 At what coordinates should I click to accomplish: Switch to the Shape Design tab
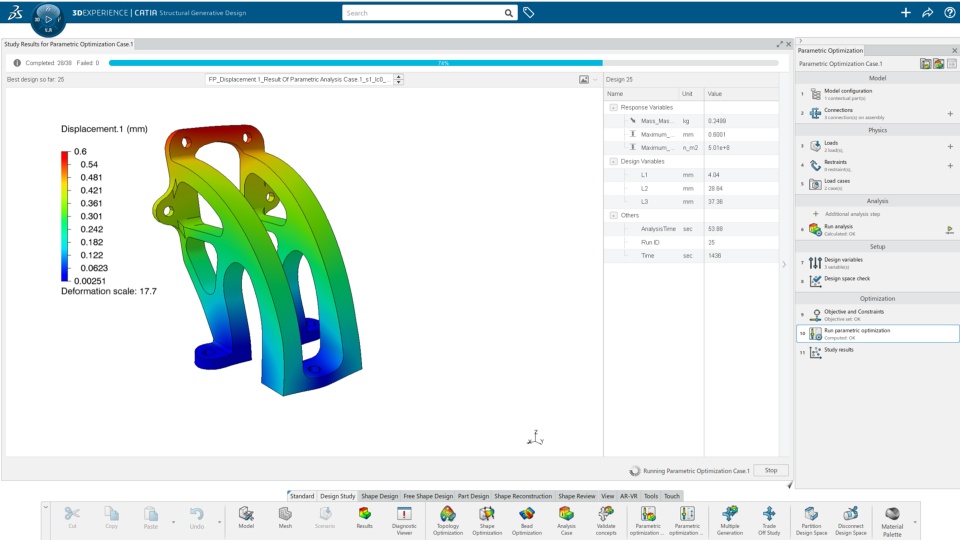pyautogui.click(x=380, y=496)
